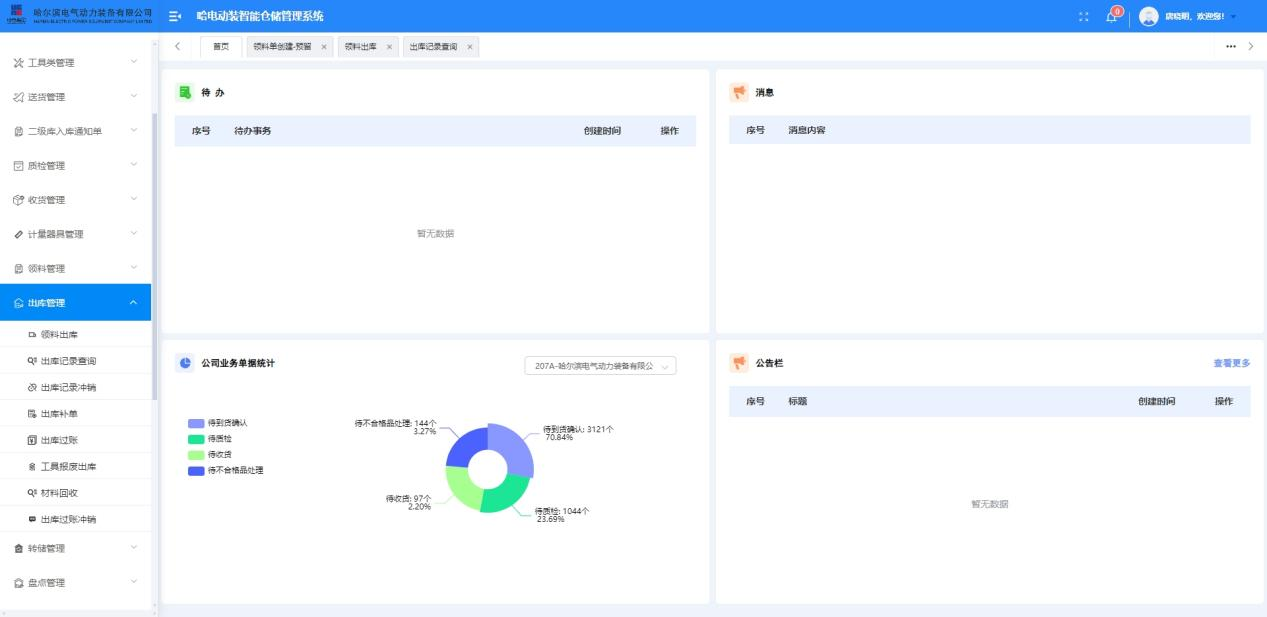1267x617 pixels.
Task: Switch to the 出库记录查询 tab
Action: tap(433, 47)
